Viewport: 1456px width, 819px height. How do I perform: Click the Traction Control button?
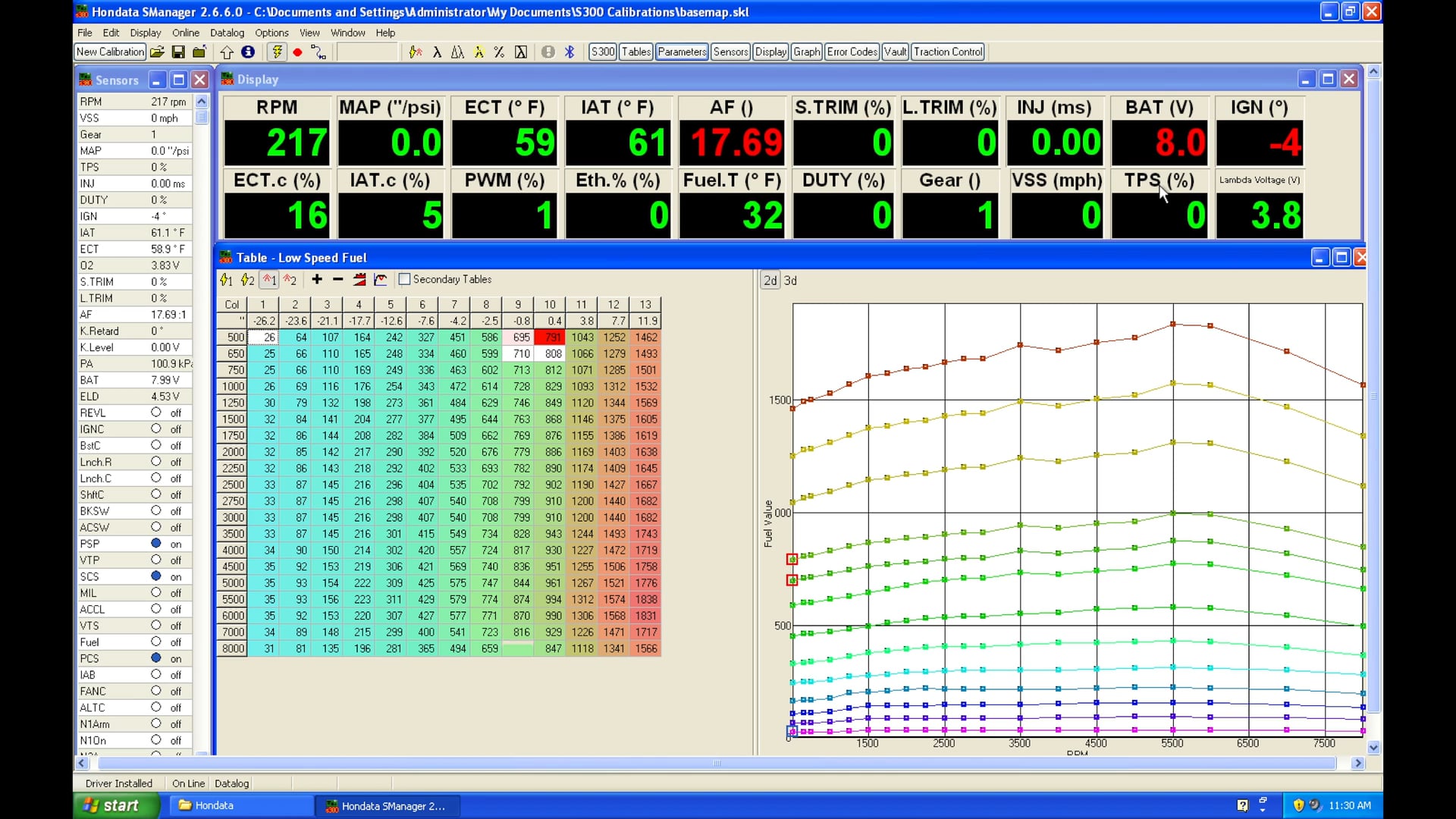click(x=948, y=52)
